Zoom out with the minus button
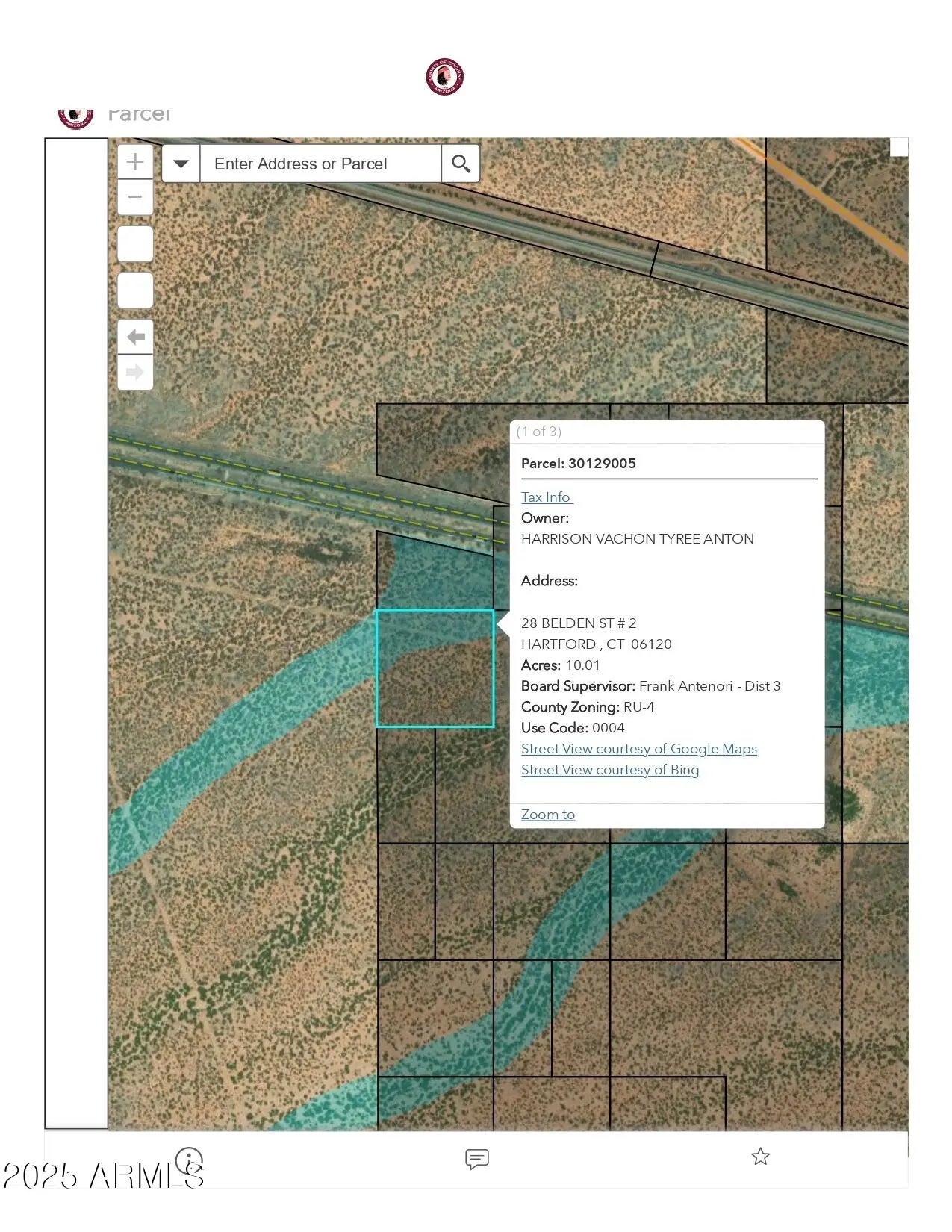The height and width of the screenshot is (1232, 952). coord(135,198)
